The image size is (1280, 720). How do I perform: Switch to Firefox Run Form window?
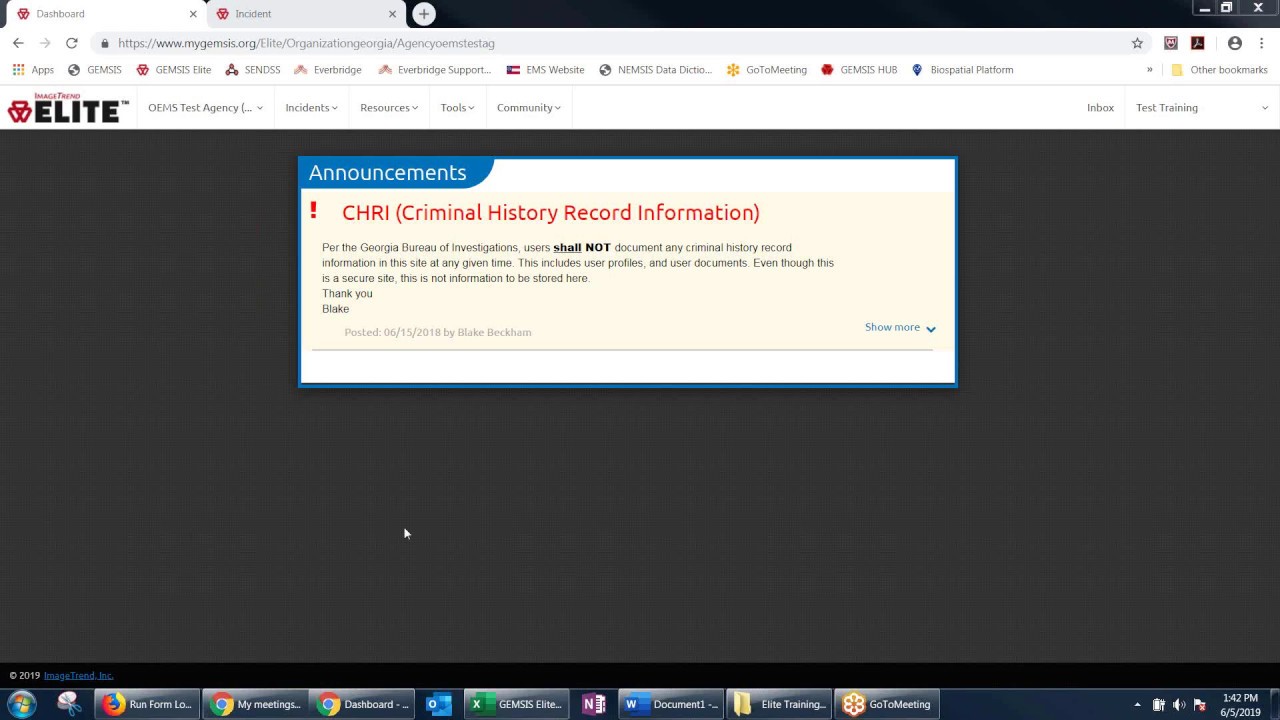tap(147, 704)
